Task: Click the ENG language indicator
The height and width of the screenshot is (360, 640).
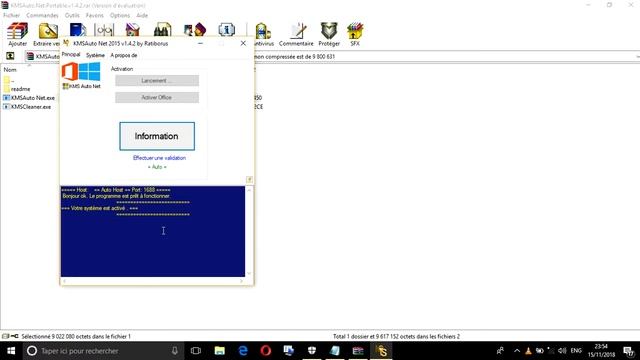Action: click(x=576, y=351)
